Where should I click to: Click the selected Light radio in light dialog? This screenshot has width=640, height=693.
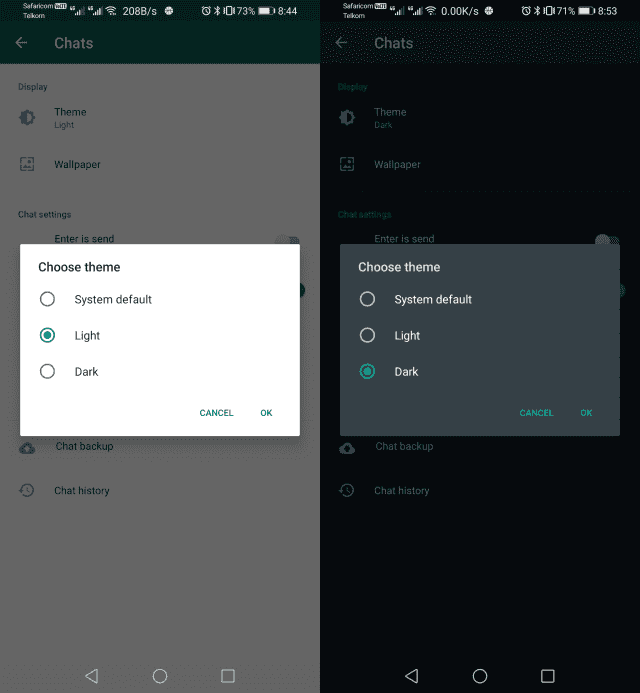(47, 336)
